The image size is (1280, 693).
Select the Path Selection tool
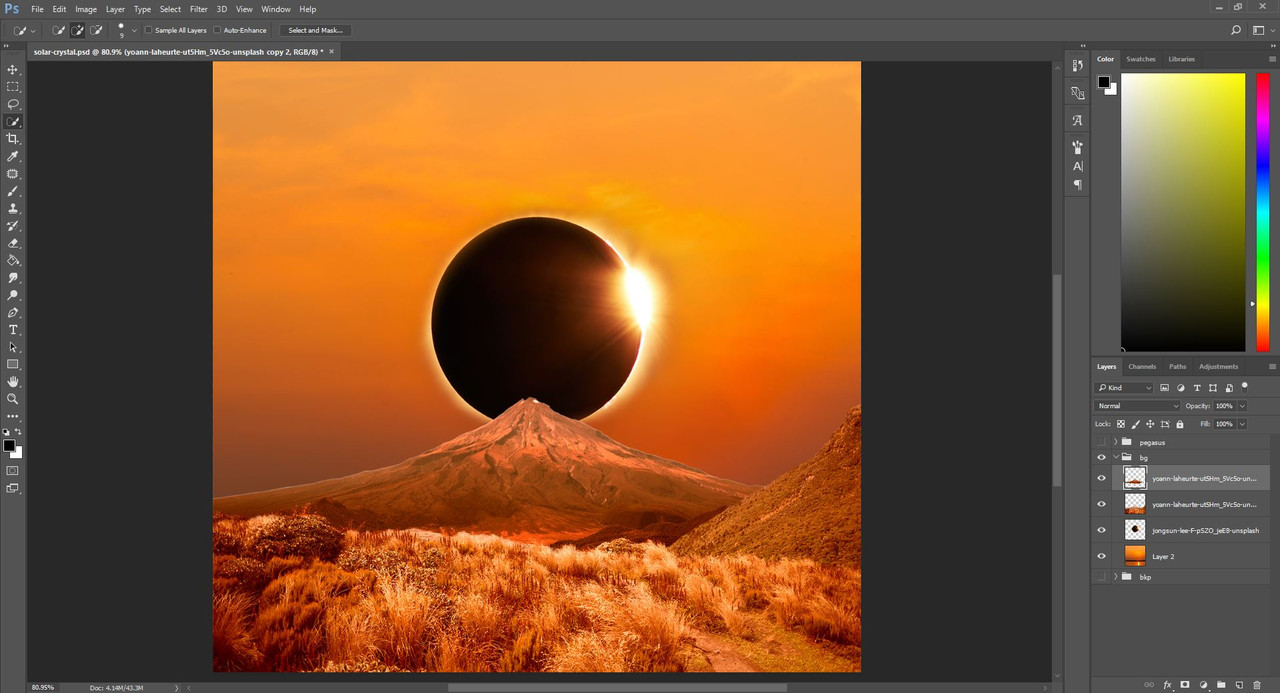pos(13,347)
